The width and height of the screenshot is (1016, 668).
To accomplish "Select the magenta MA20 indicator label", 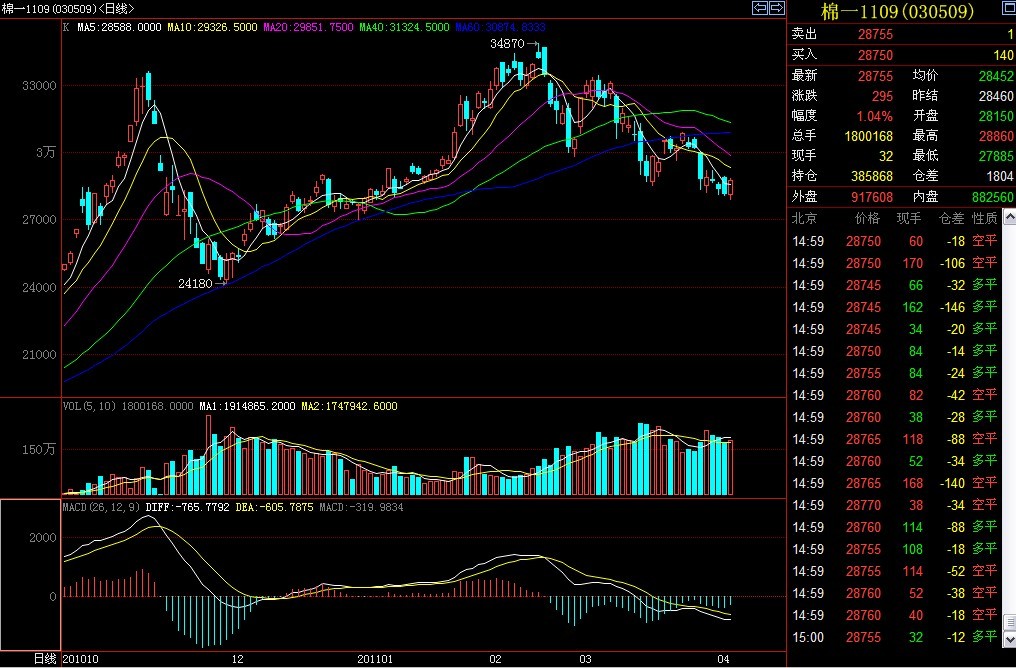I will 288,27.
